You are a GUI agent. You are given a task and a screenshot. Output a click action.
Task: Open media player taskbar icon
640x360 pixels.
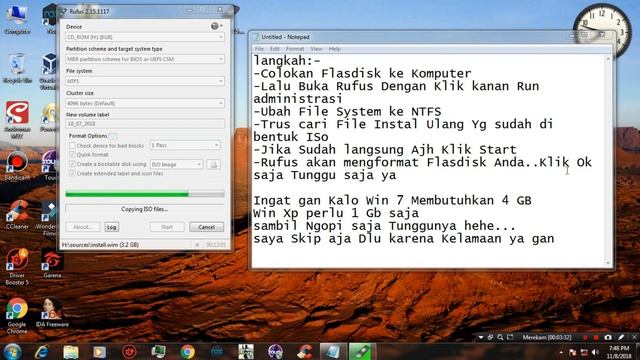[x=100, y=351]
